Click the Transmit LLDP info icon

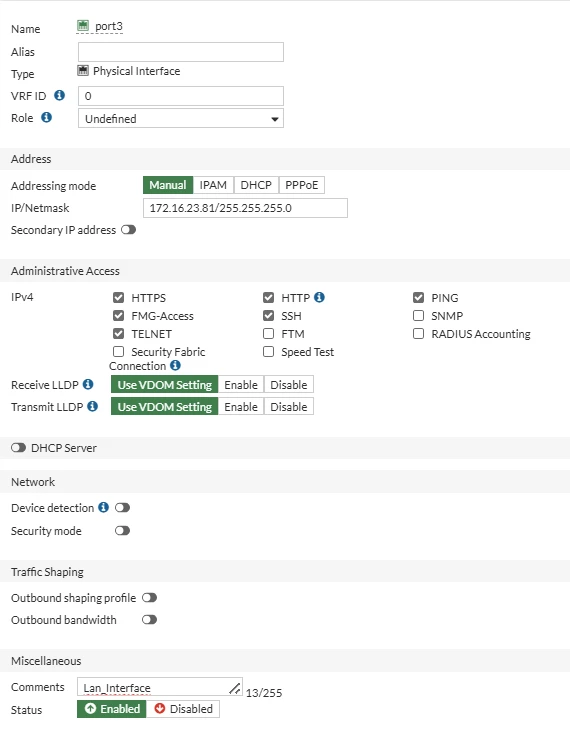pyautogui.click(x=93, y=406)
